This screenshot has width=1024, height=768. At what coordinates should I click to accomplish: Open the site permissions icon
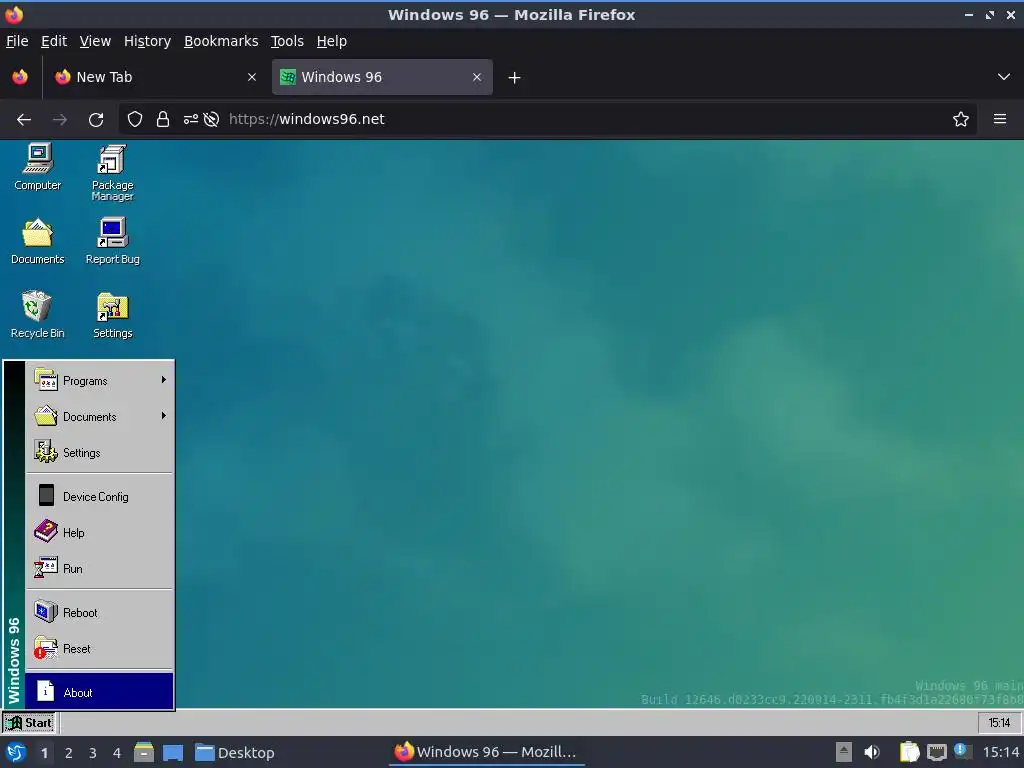click(x=190, y=120)
